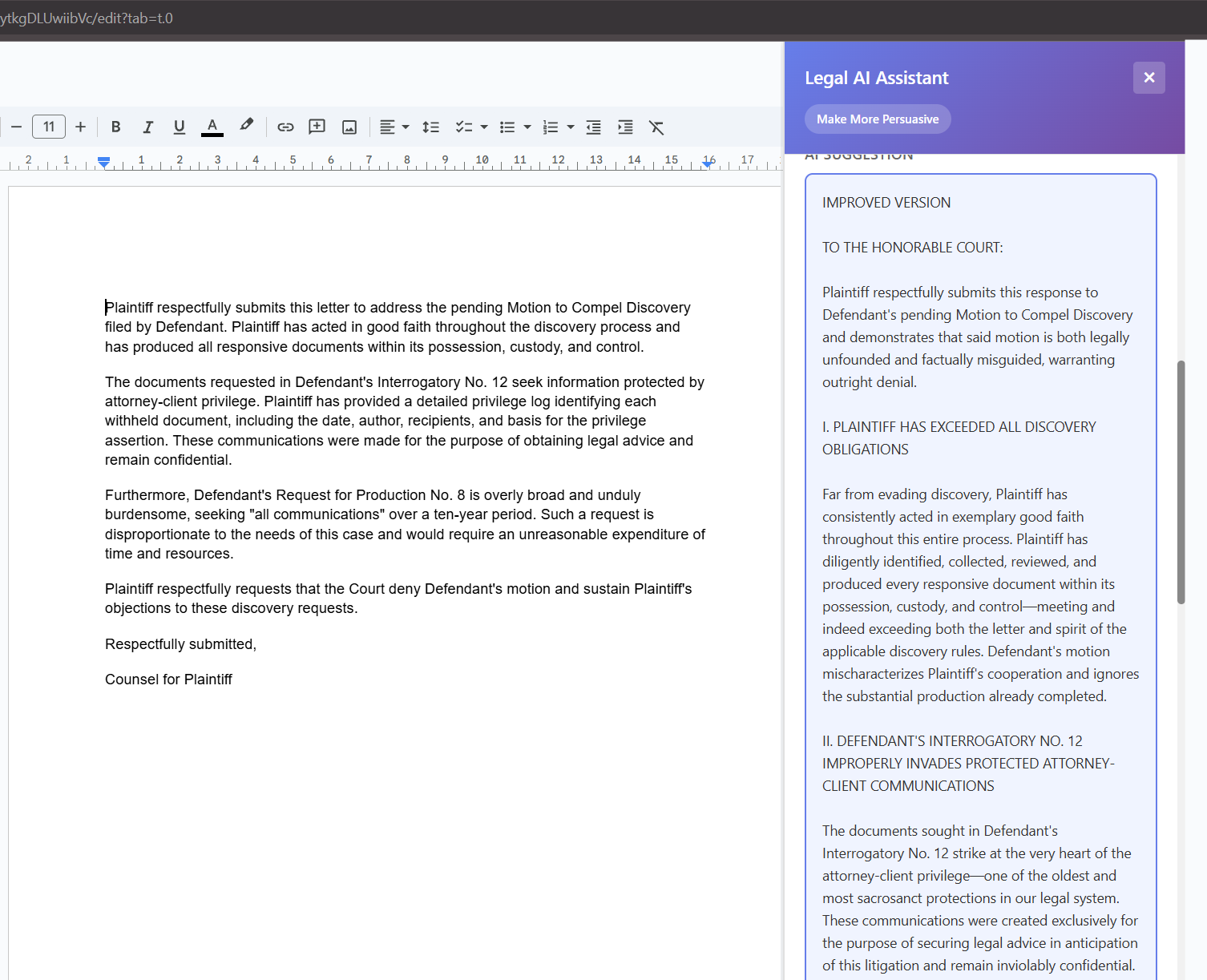Click the font size input field
Image resolution: width=1207 pixels, height=980 pixels.
point(49,127)
